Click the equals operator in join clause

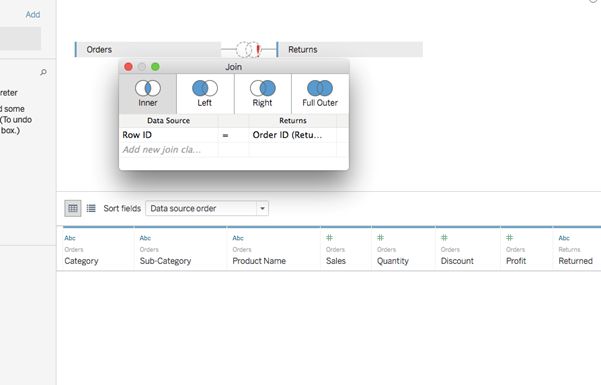click(x=225, y=135)
